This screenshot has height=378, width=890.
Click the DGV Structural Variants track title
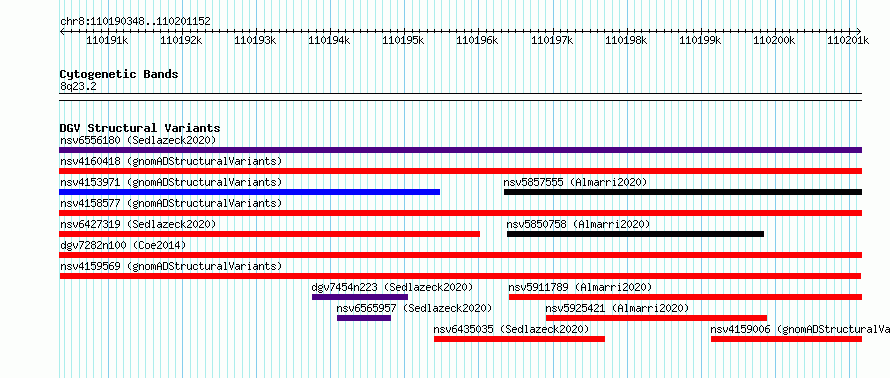(140, 128)
